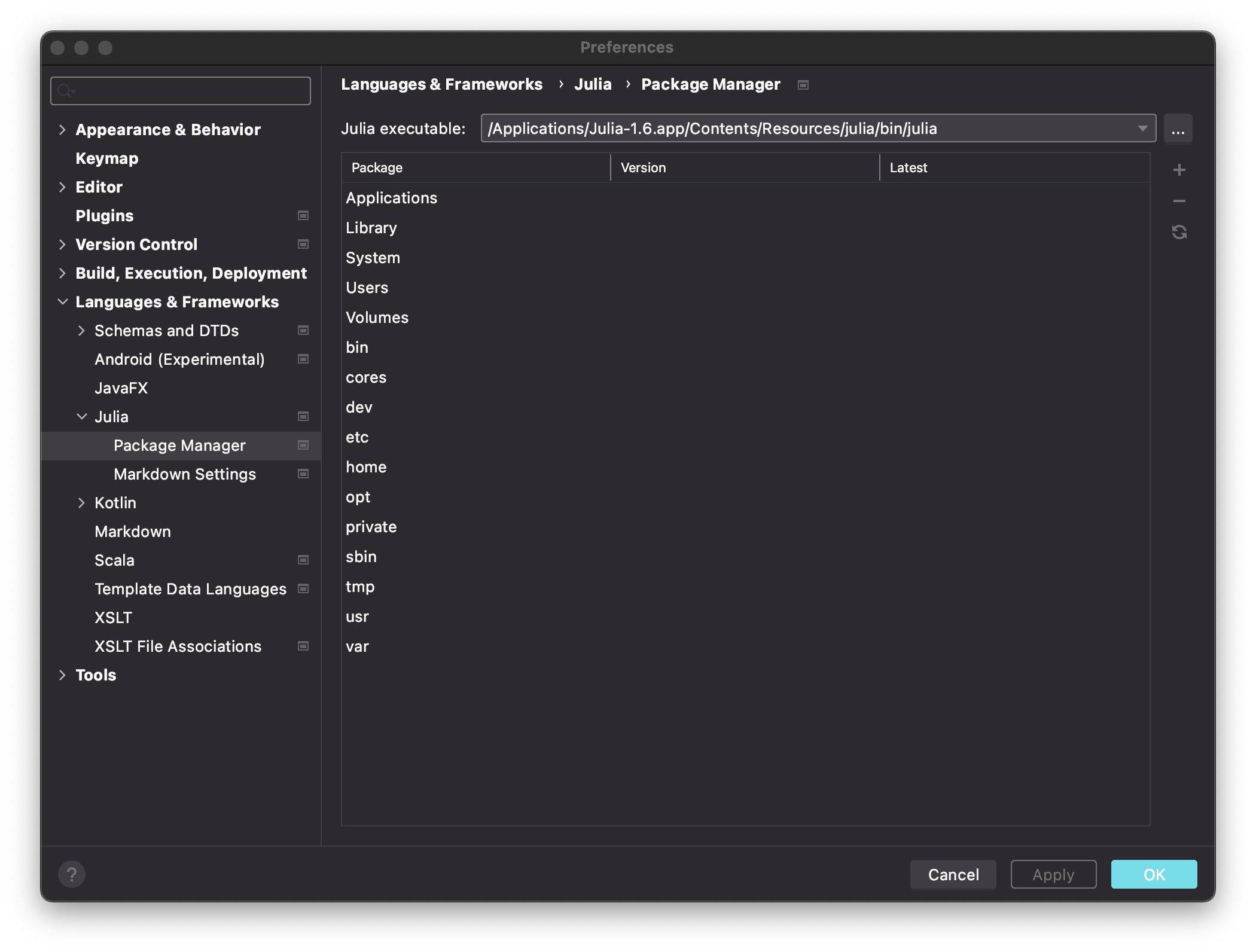Image resolution: width=1256 pixels, height=952 pixels.
Task: Click the Cancel button
Action: click(953, 874)
